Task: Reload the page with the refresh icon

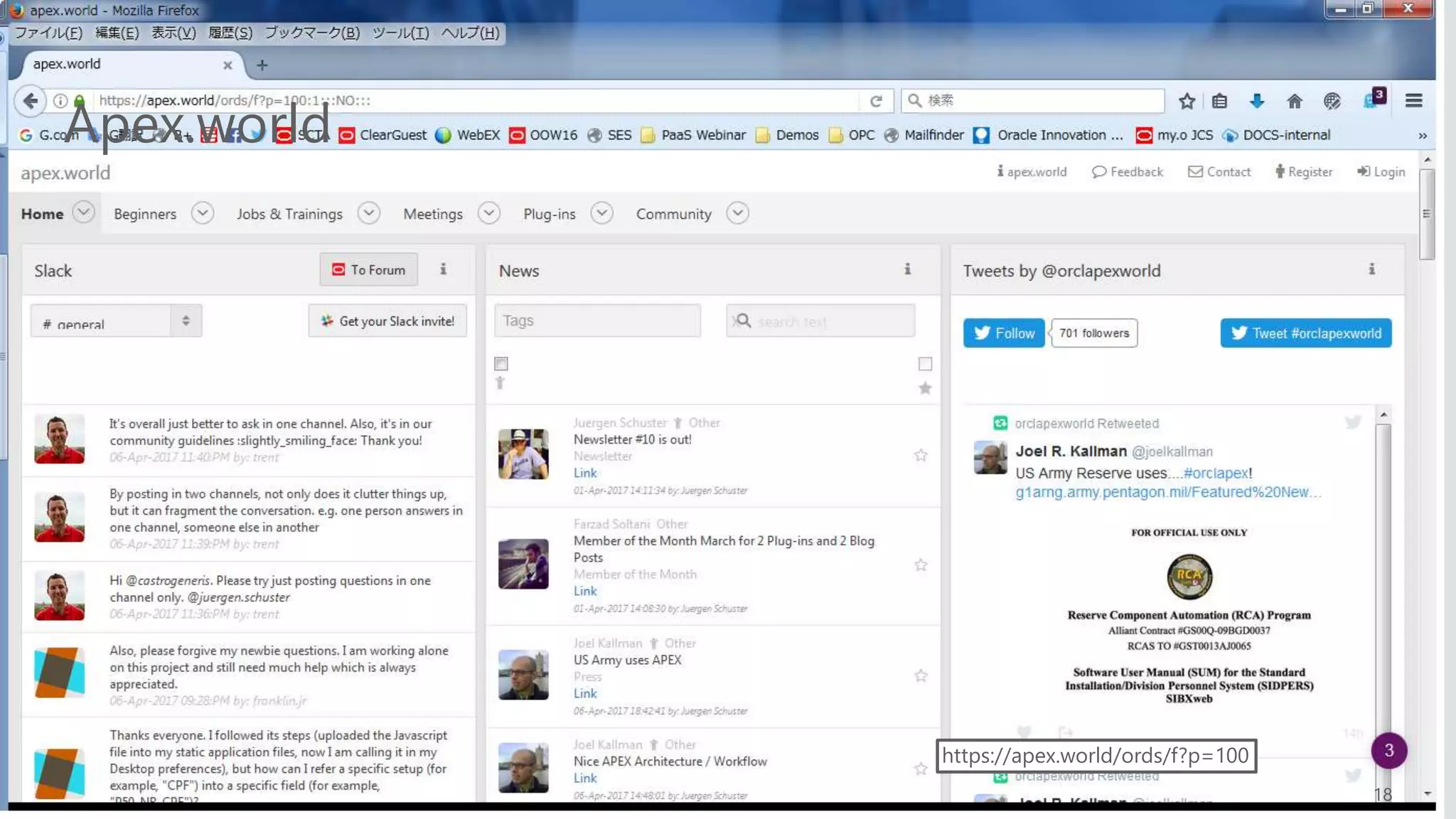Action: click(876, 101)
